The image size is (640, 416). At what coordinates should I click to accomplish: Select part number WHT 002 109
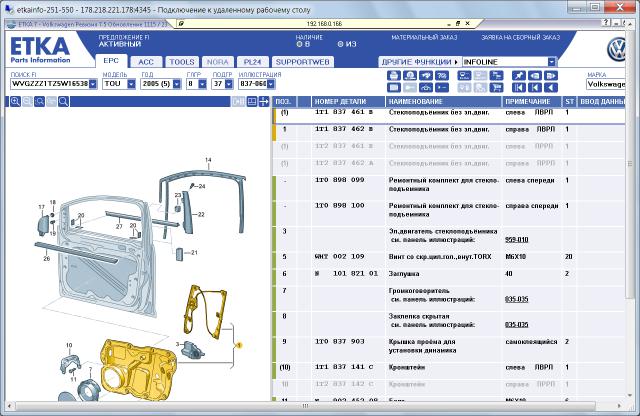[x=339, y=257]
